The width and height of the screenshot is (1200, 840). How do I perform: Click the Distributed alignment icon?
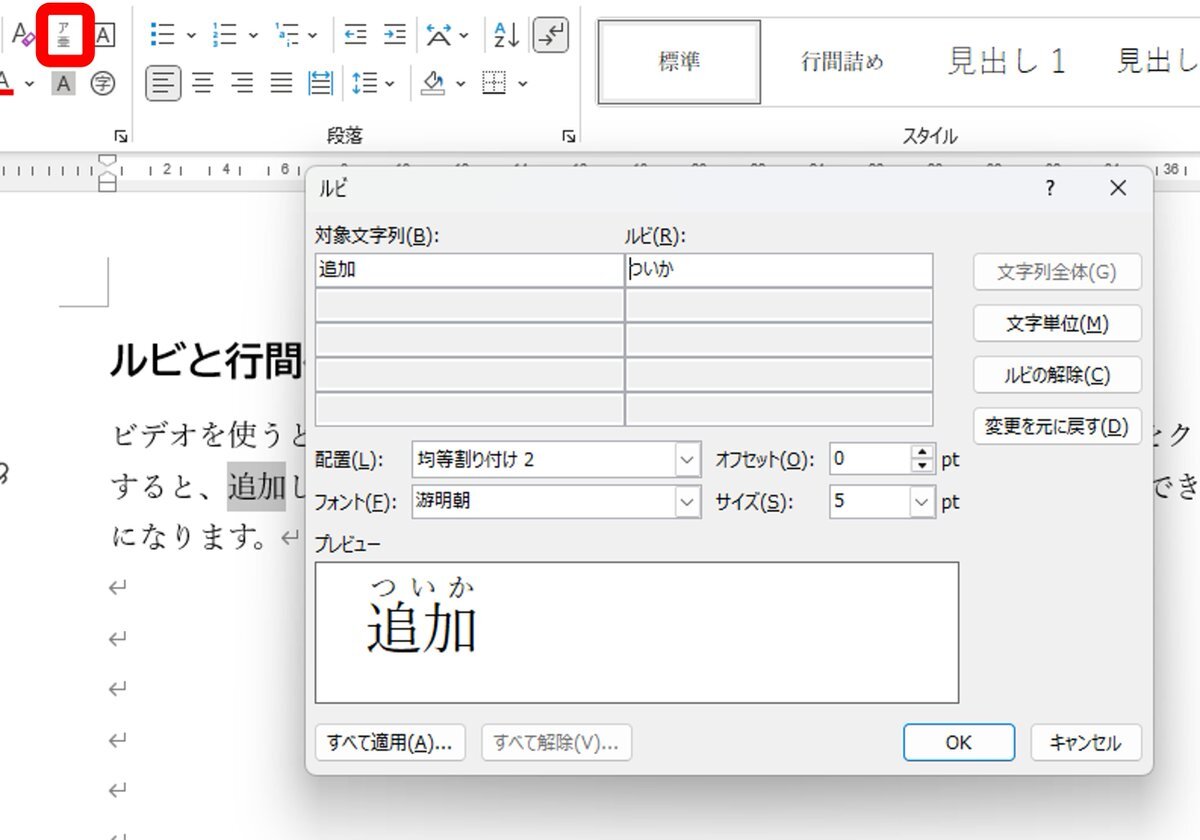pos(321,84)
